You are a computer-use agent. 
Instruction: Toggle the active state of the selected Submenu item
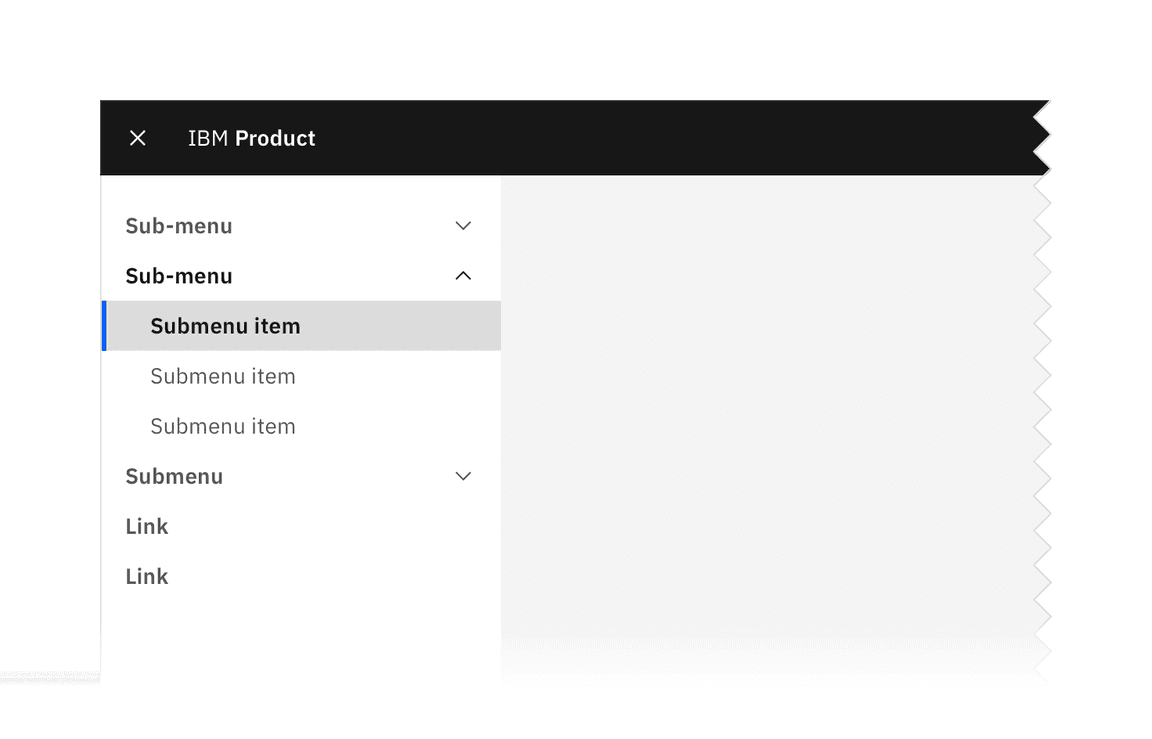coord(225,326)
